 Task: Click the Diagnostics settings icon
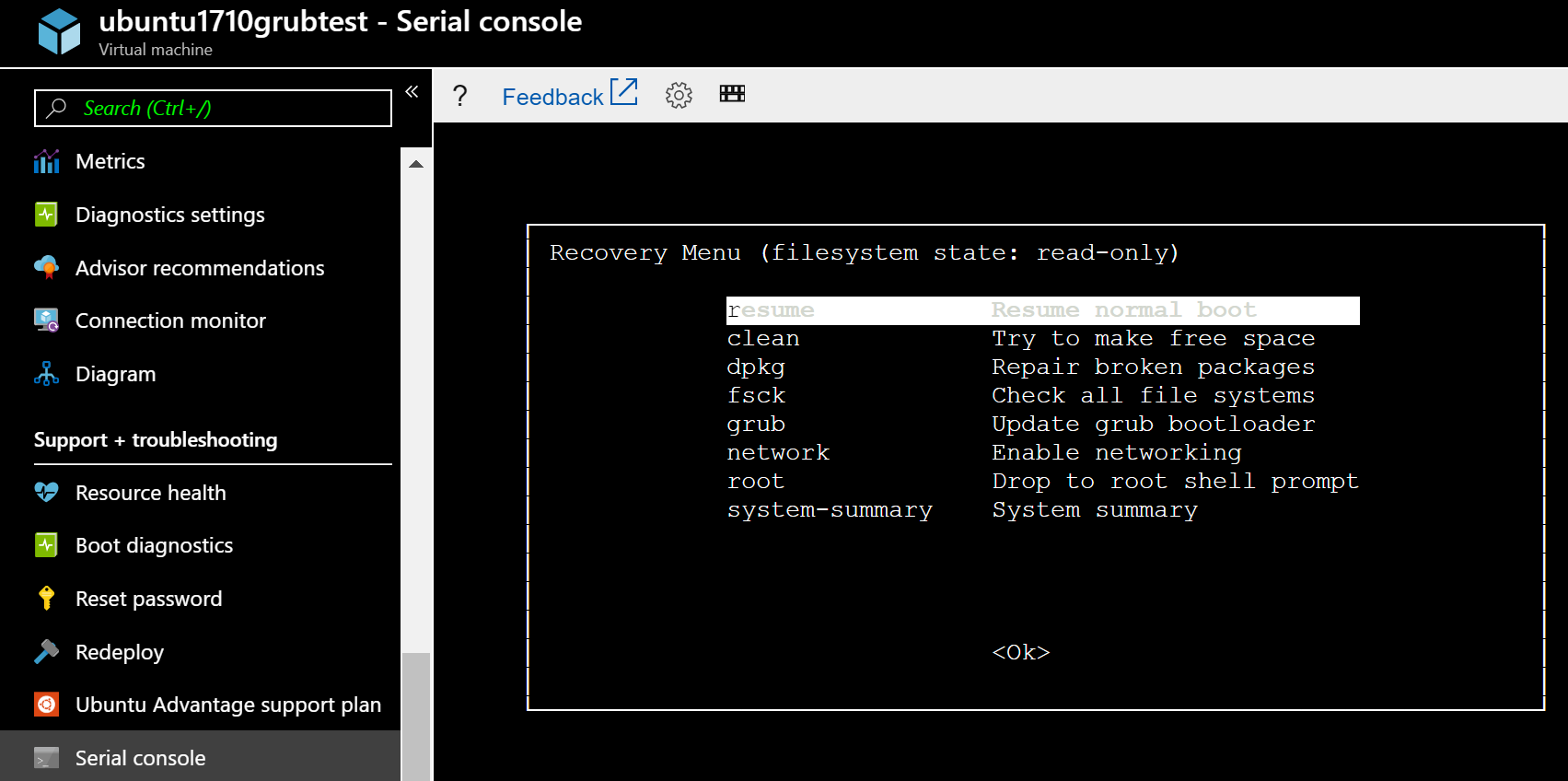(x=46, y=215)
